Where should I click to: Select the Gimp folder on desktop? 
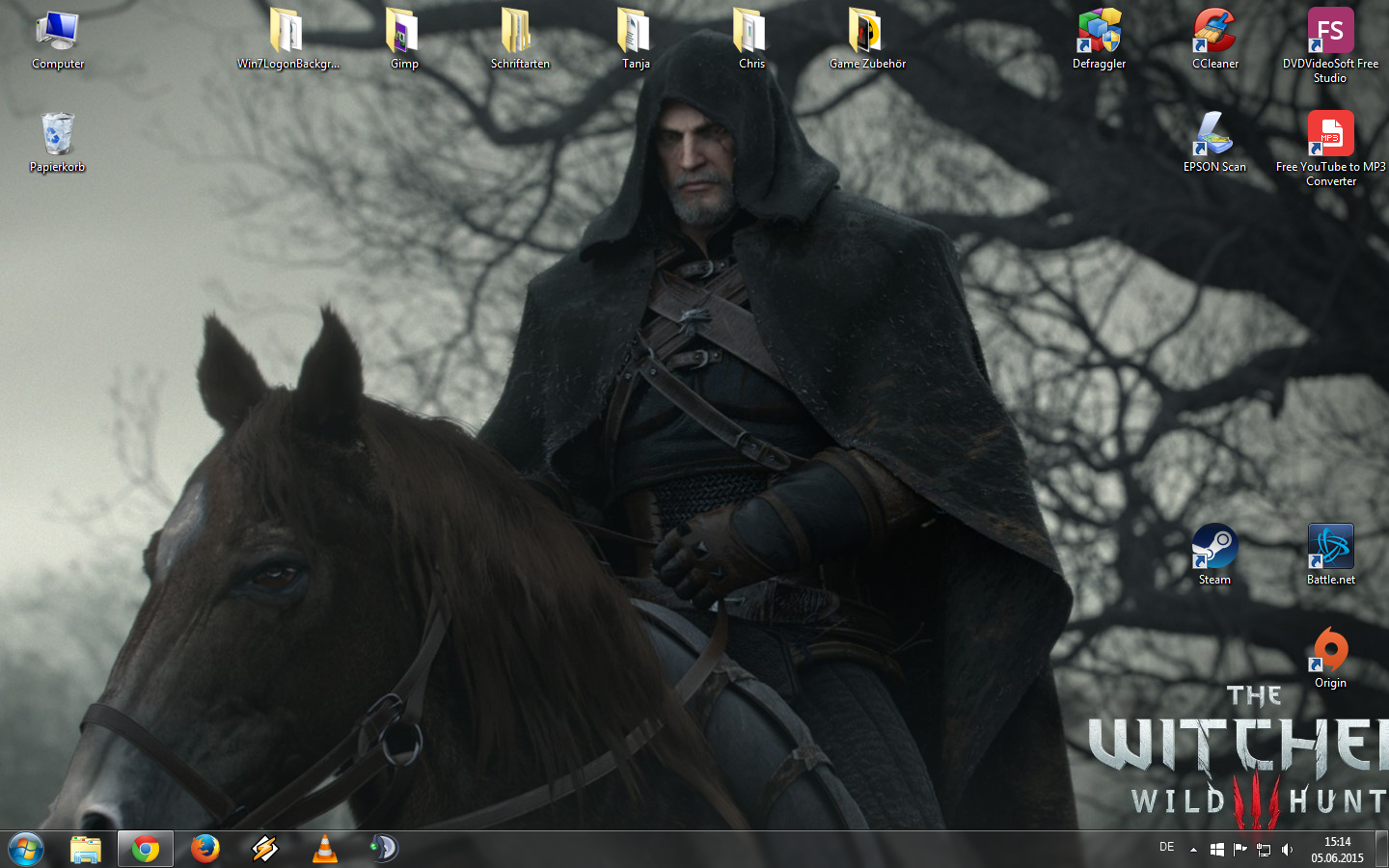404,32
